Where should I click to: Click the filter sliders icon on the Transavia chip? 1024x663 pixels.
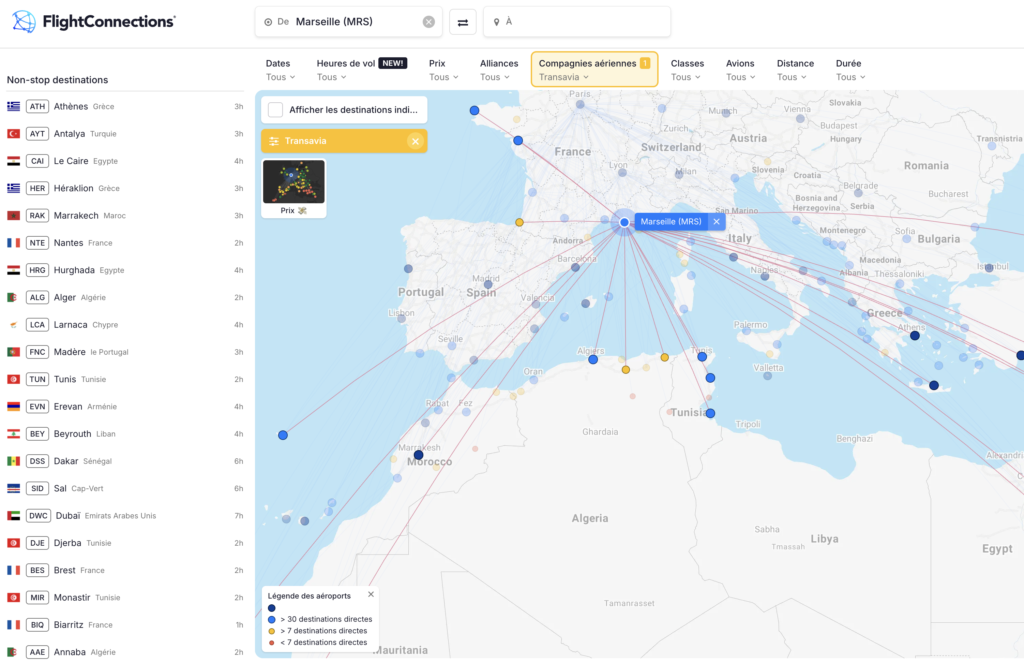click(x=274, y=141)
